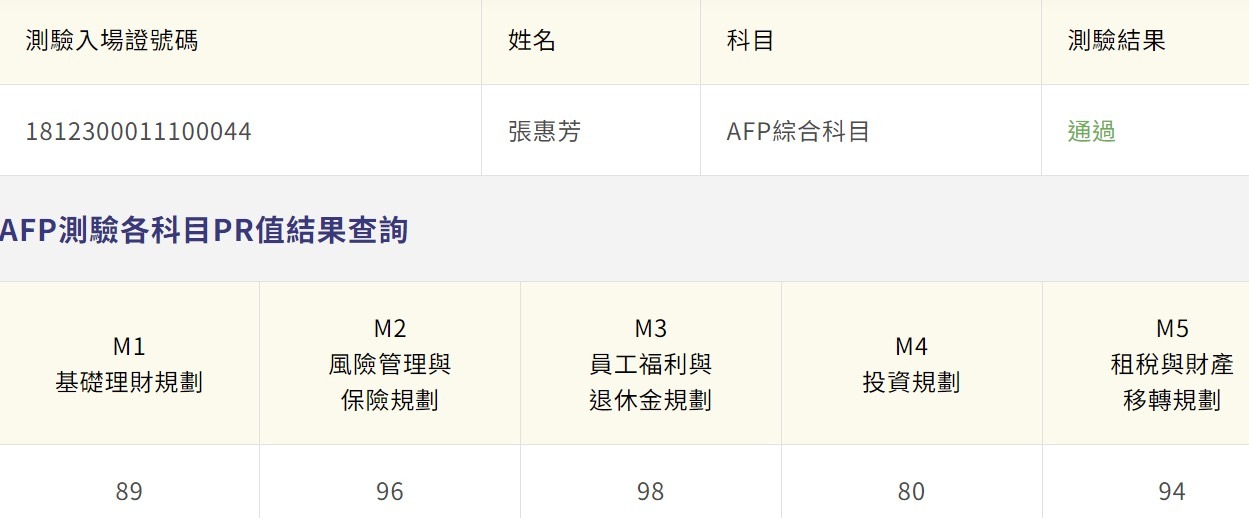Select the PR value 96 under M2
The width and height of the screenshot is (1249, 518).
[x=390, y=491]
